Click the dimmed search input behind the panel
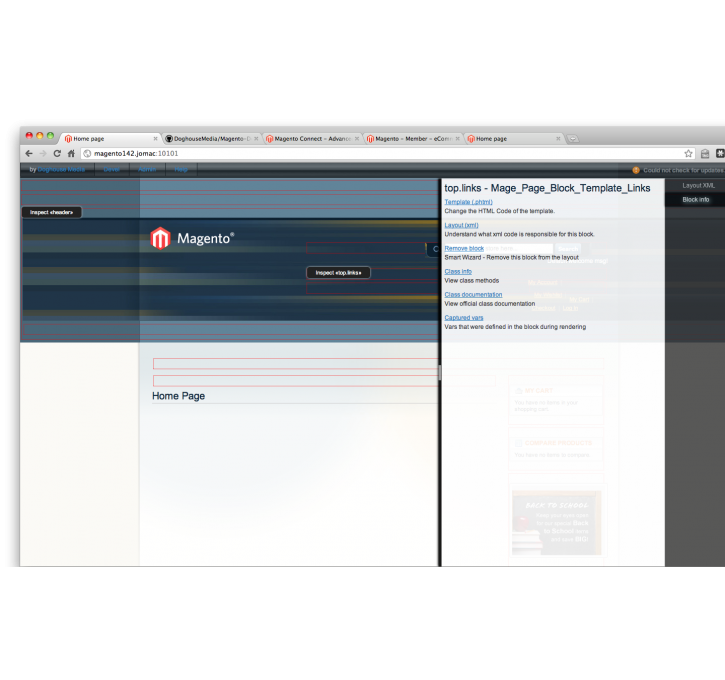 (518, 248)
